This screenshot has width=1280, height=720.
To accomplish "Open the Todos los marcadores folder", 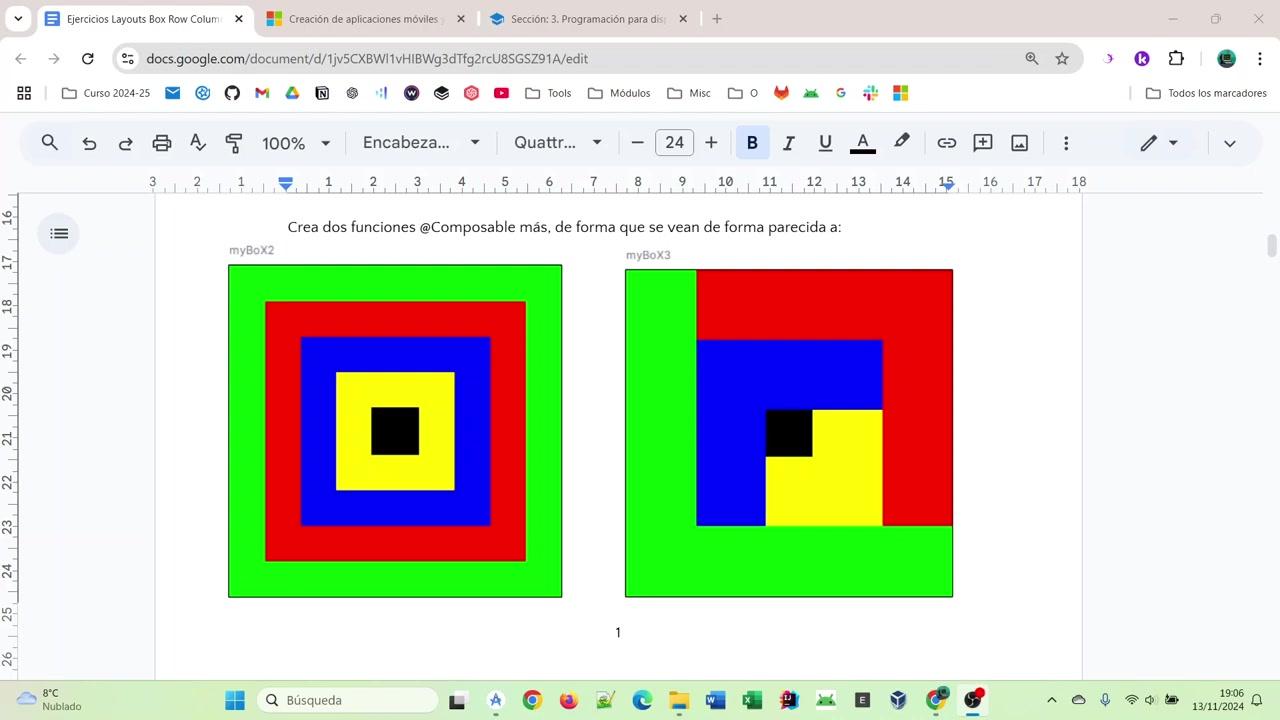I will point(1206,93).
